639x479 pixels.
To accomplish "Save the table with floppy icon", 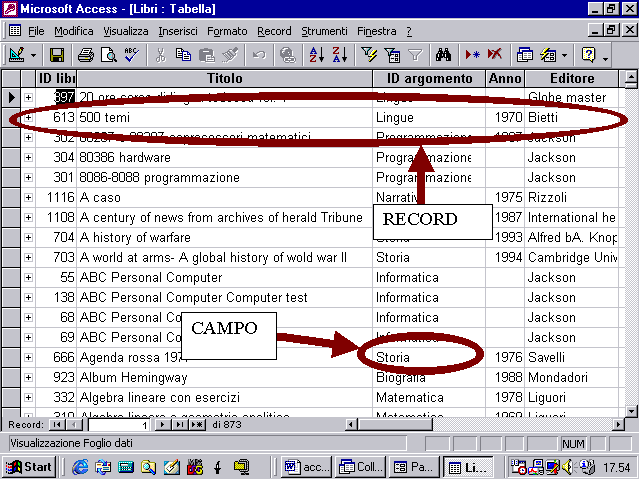I will (x=57, y=55).
